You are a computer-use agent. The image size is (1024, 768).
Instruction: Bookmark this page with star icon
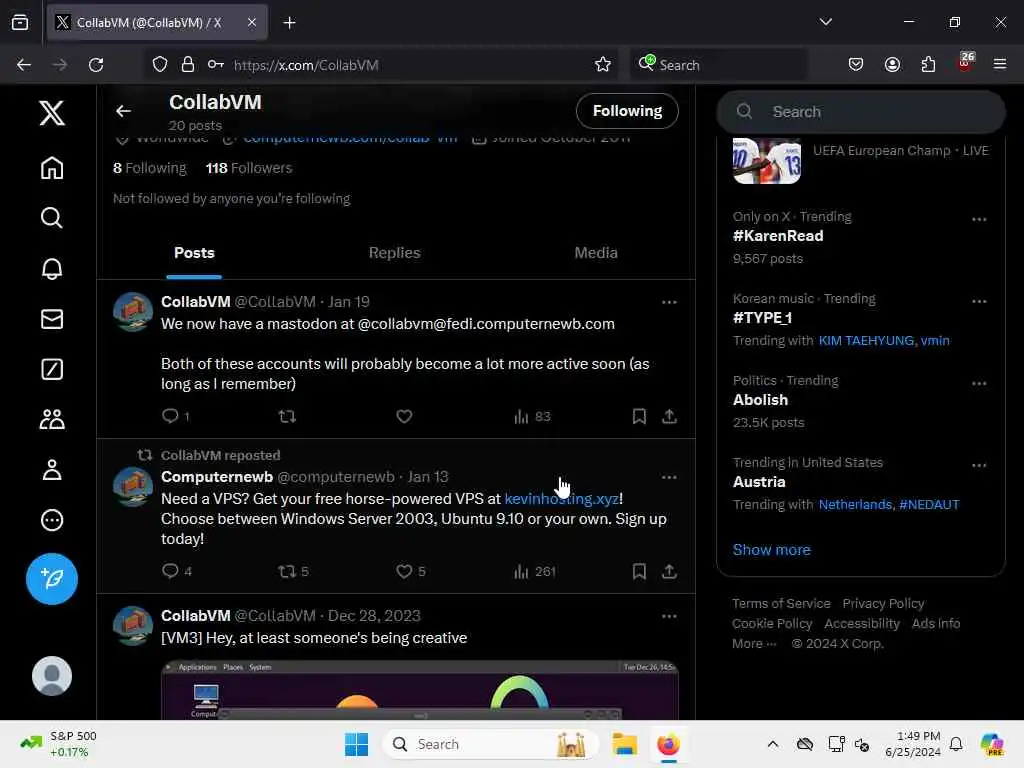click(602, 65)
